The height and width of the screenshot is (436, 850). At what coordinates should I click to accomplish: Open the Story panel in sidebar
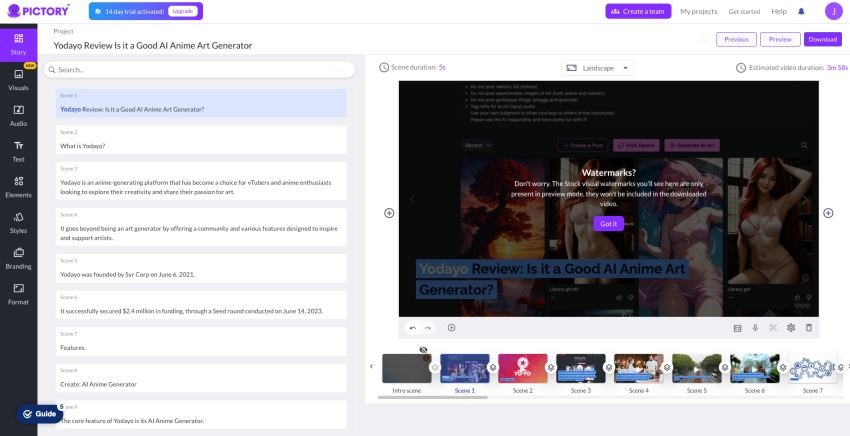point(18,44)
